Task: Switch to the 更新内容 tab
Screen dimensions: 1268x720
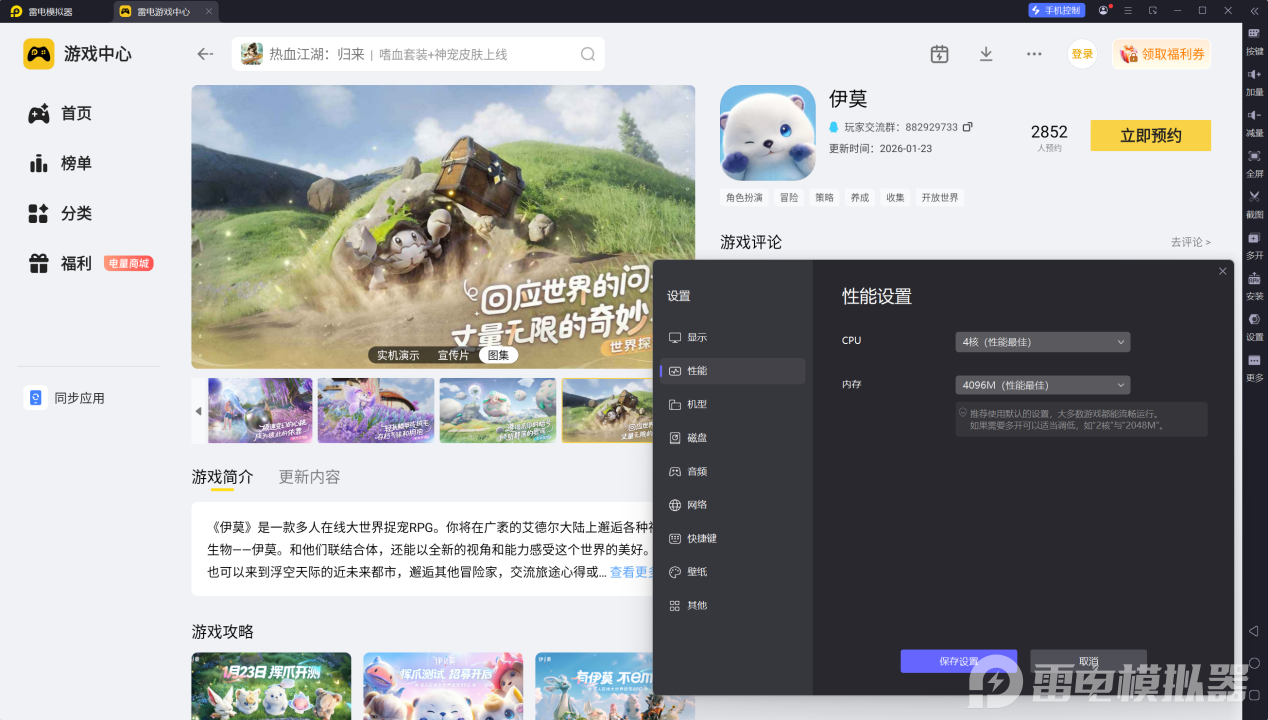Action: (x=309, y=477)
